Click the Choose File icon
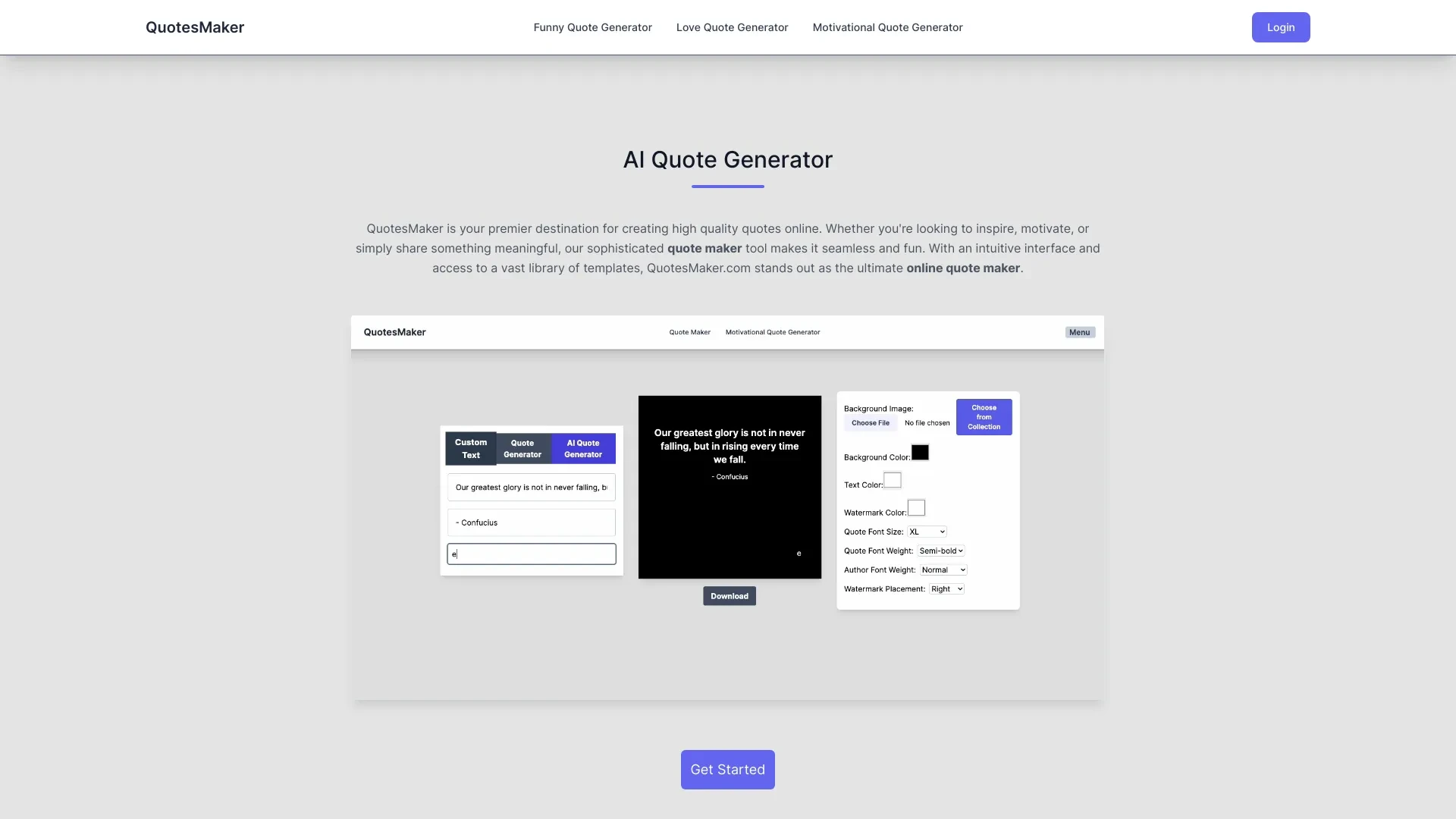This screenshot has height=819, width=1456. click(869, 422)
